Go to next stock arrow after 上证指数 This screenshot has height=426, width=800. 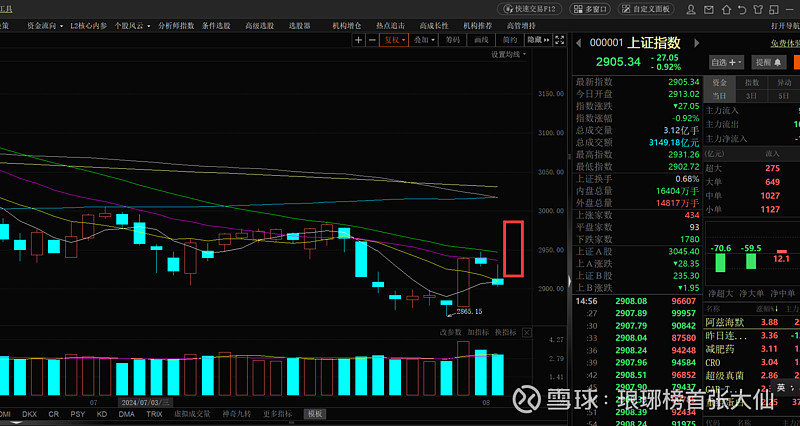pos(696,43)
